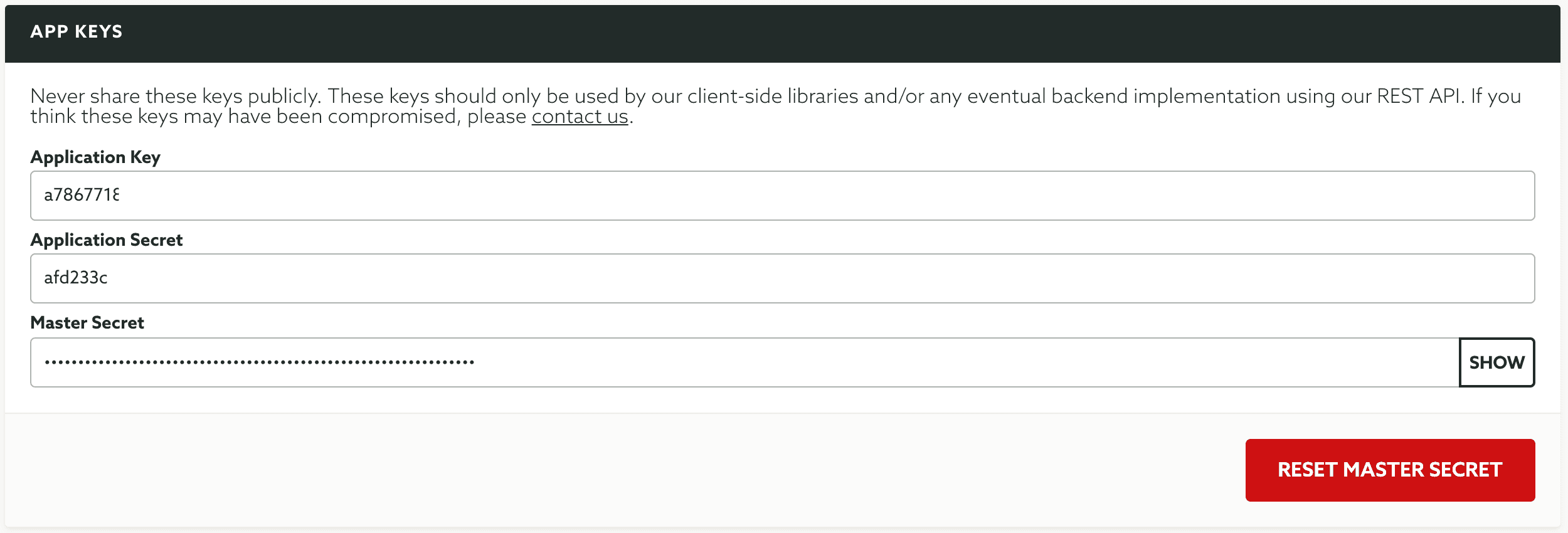
Task: Toggle Master Secret visibility
Action: point(1496,362)
